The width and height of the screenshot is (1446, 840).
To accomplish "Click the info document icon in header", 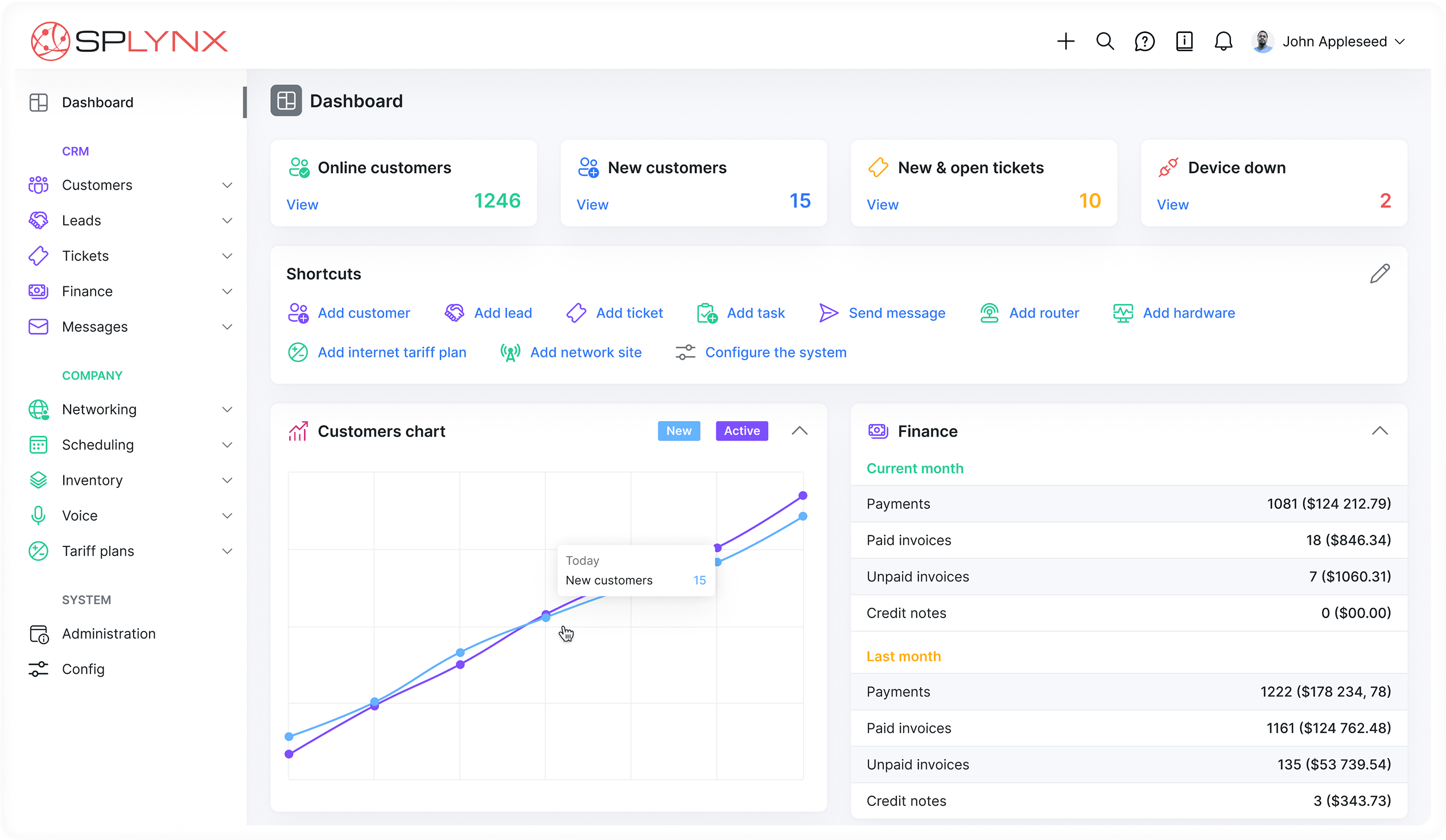I will (1184, 42).
